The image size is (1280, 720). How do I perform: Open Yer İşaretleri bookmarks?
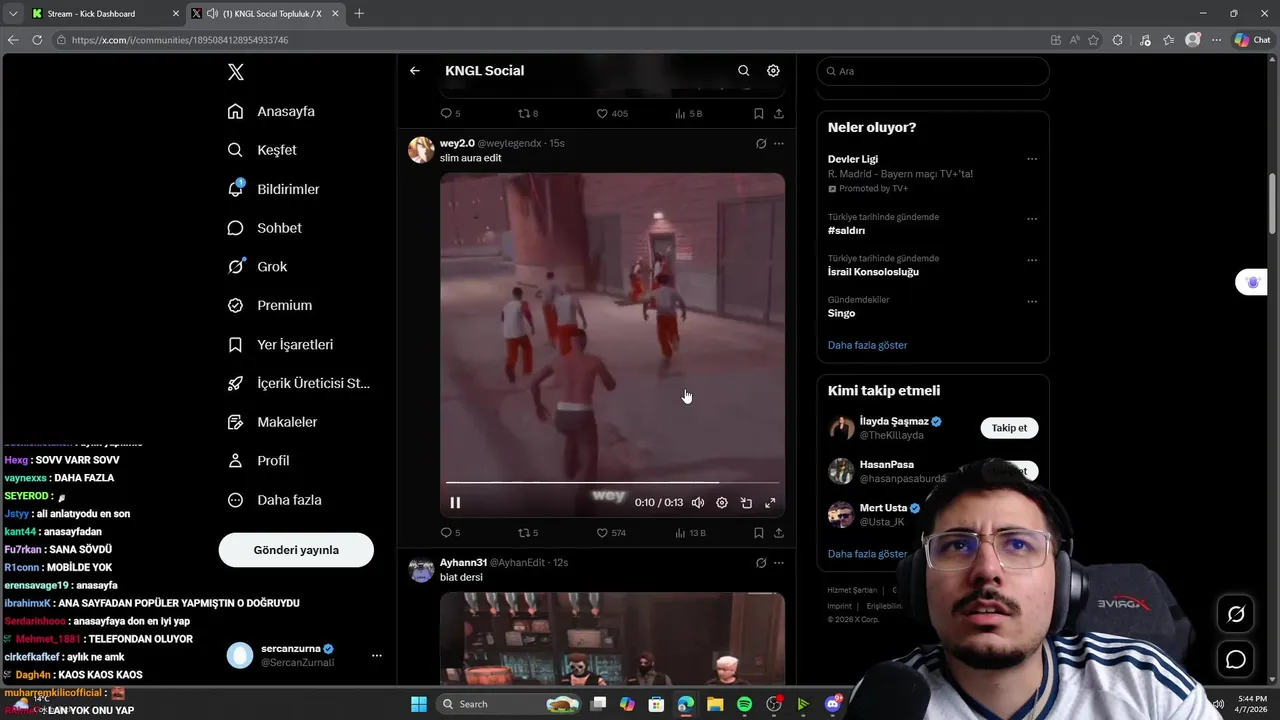pos(281,344)
